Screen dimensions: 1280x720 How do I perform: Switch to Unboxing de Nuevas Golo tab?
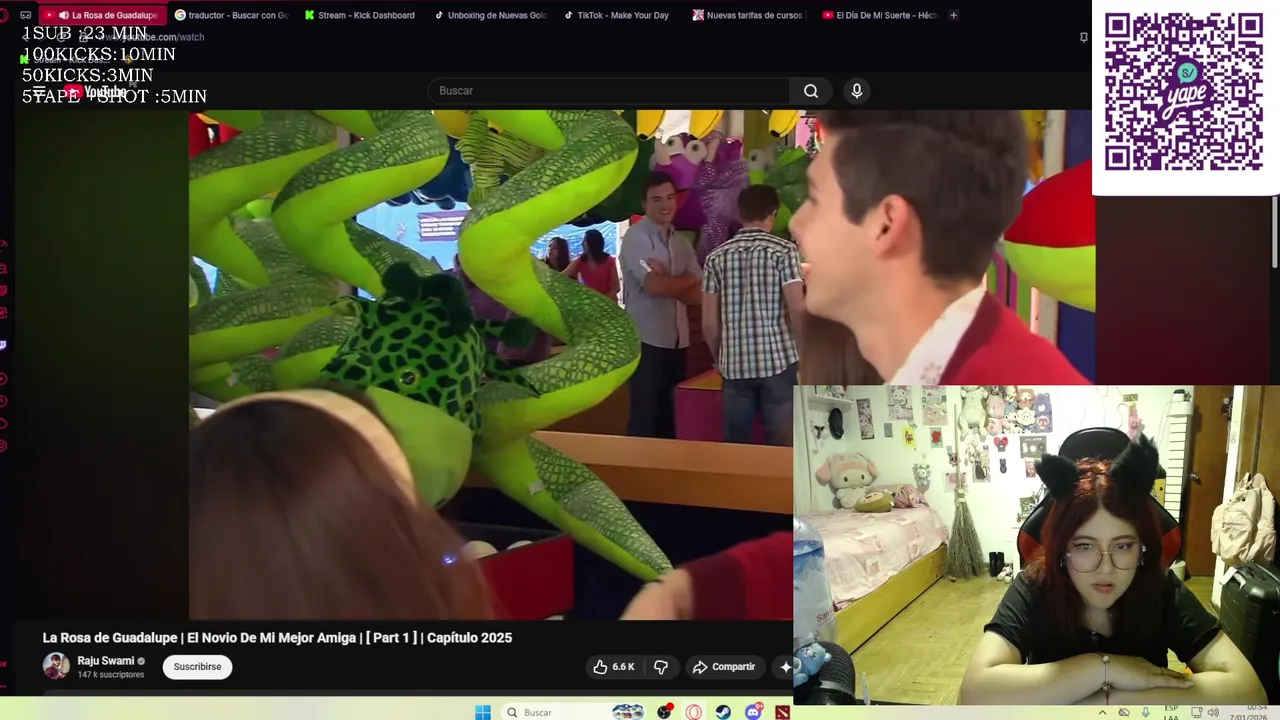click(x=490, y=15)
